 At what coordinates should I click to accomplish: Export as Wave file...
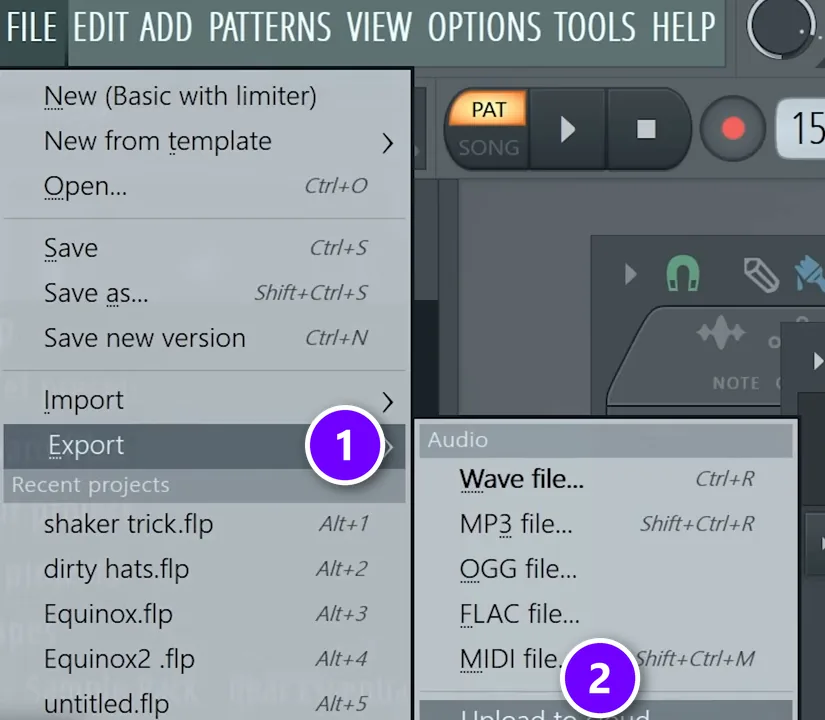point(606,479)
